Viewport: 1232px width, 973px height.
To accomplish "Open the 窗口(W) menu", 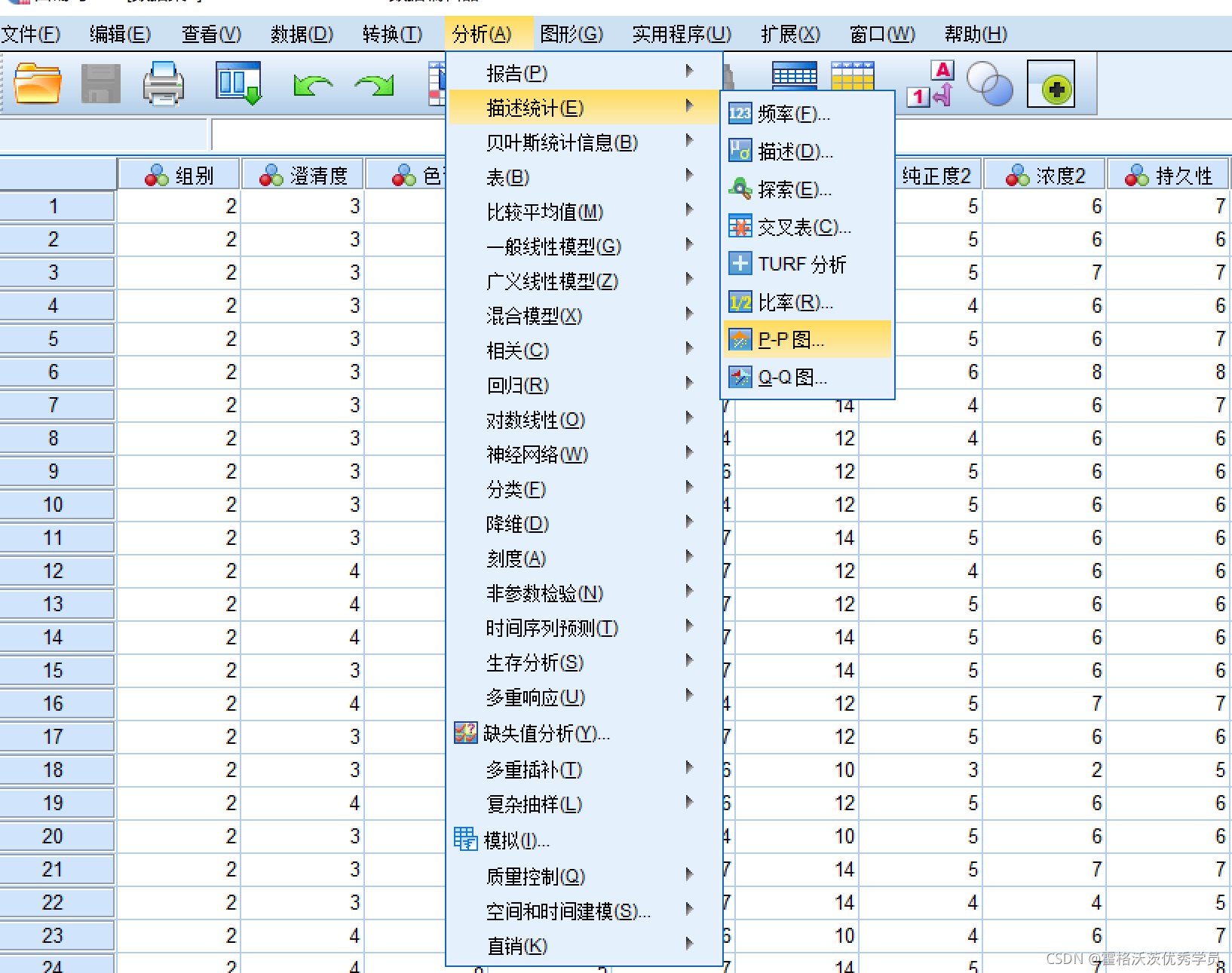I will 882,35.
